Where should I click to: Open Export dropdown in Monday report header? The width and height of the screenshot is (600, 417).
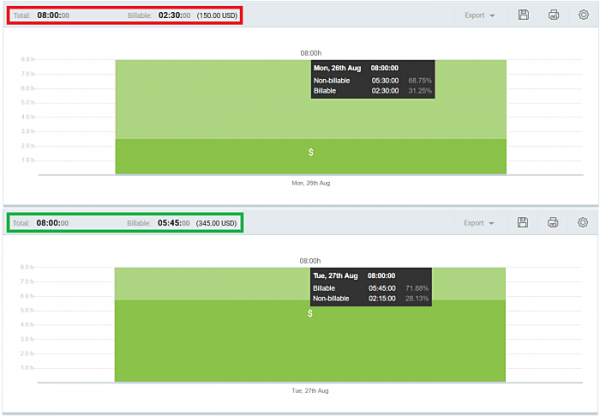[x=480, y=15]
